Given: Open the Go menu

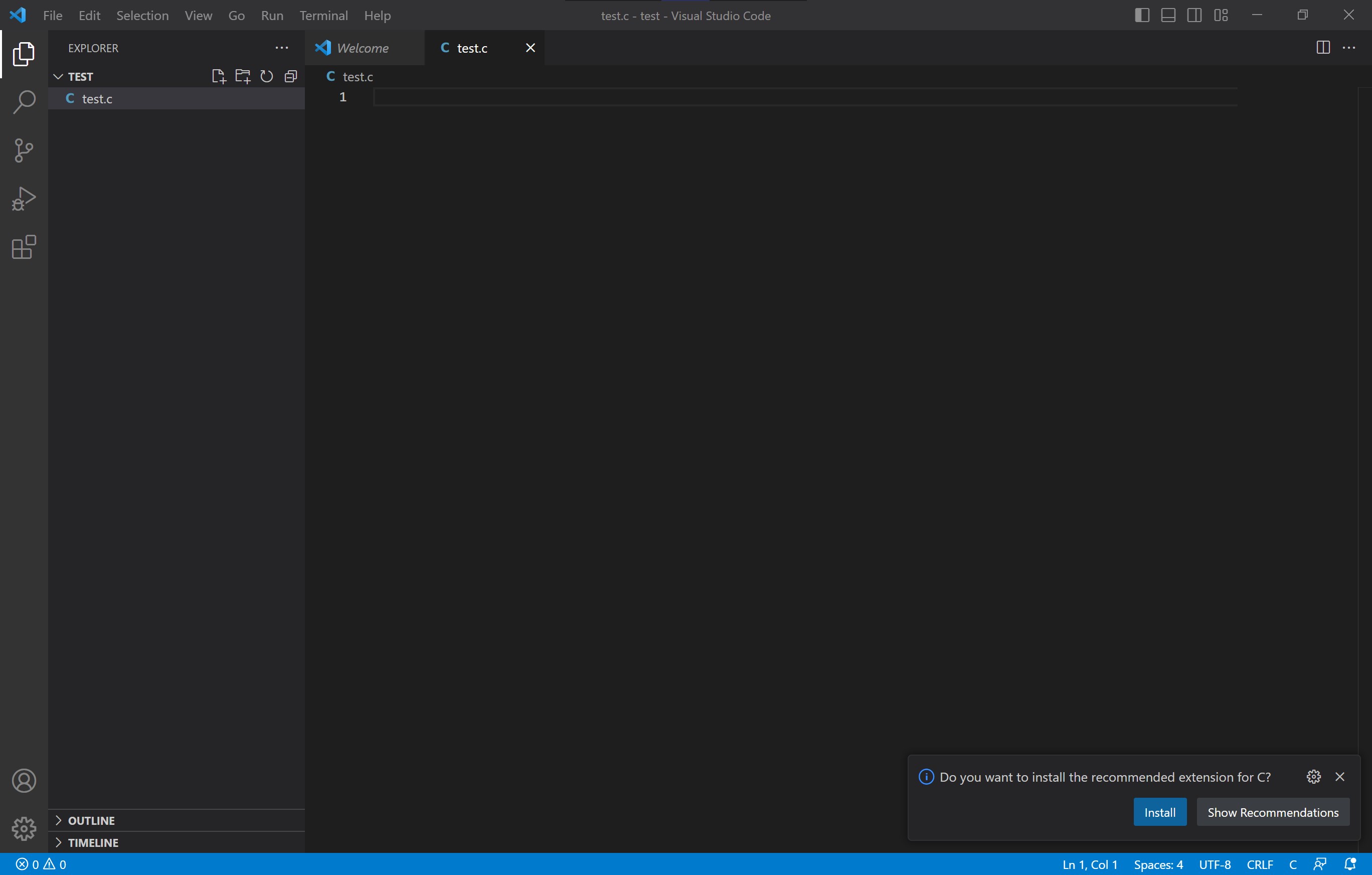Looking at the screenshot, I should click(237, 16).
